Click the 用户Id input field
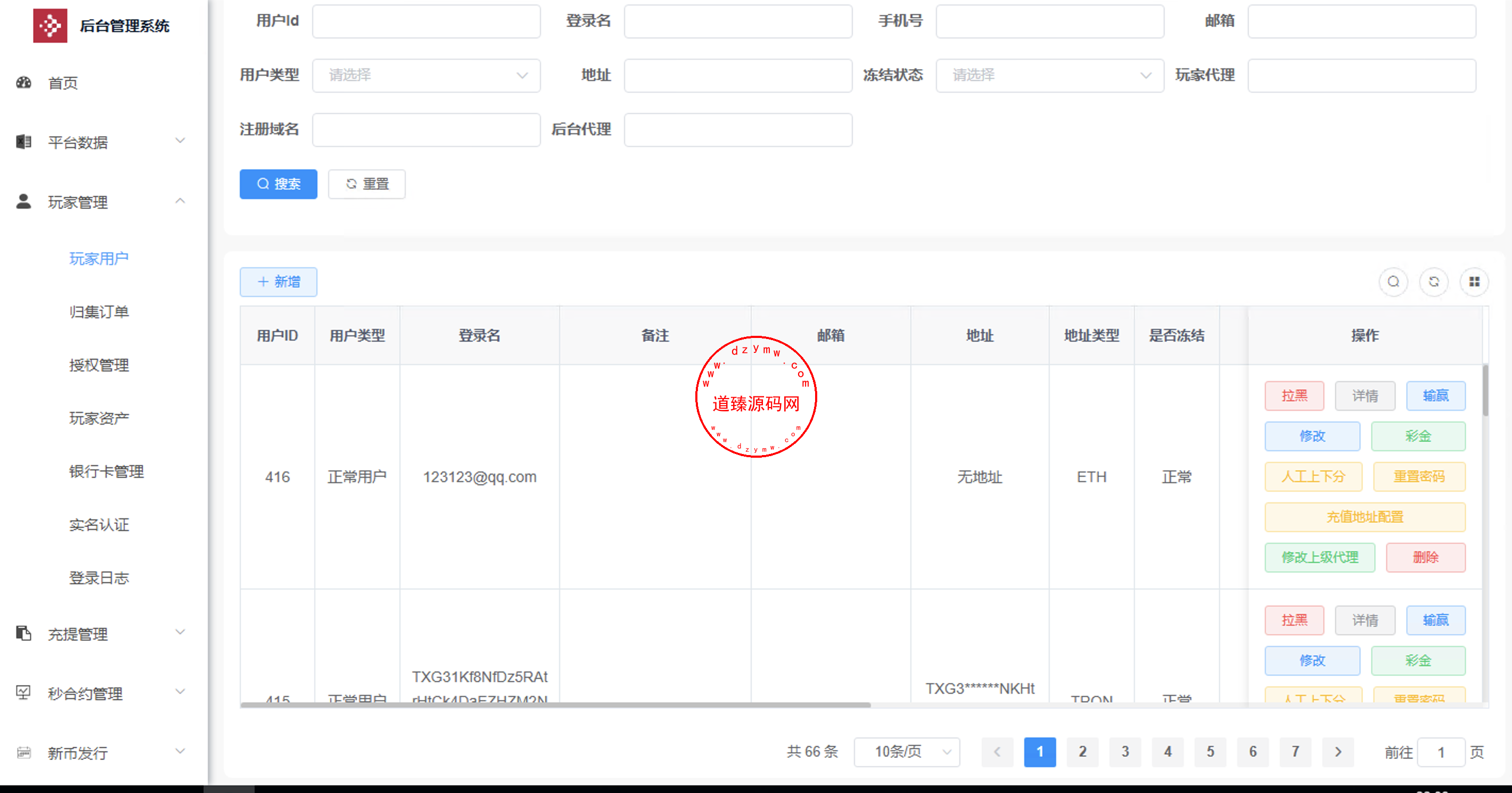 [x=426, y=21]
